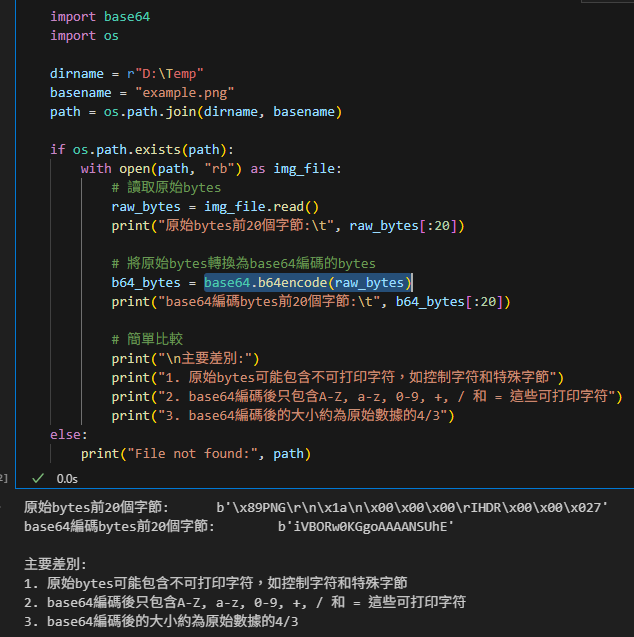Click output line 3. base64編碼後的大小約為原始數據的4/3

pyautogui.click(x=161, y=621)
